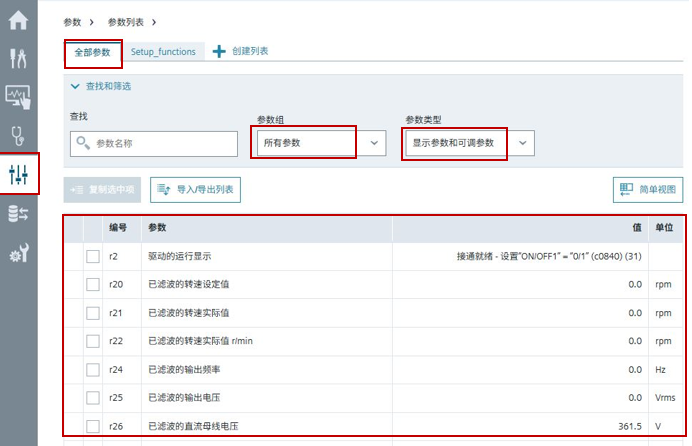The width and height of the screenshot is (692, 446).
Task: Open the backup and restore sidebar icon
Action: (x=18, y=213)
